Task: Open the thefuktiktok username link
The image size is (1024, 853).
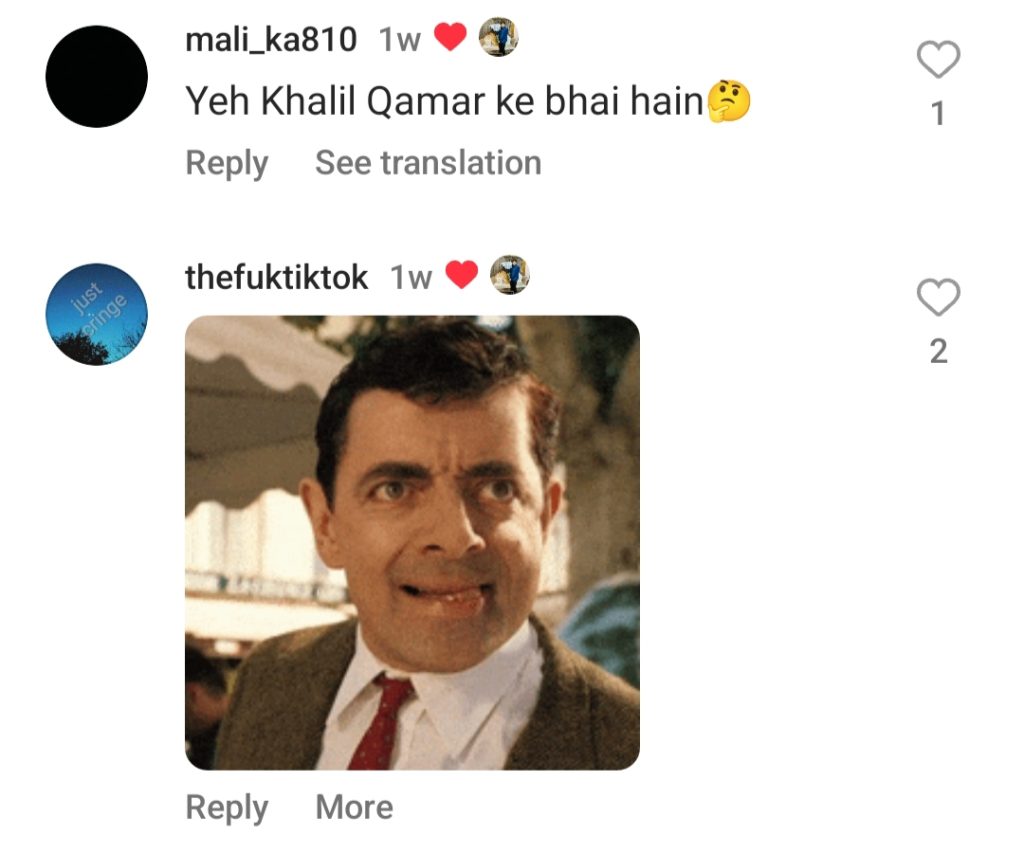Action: [277, 277]
